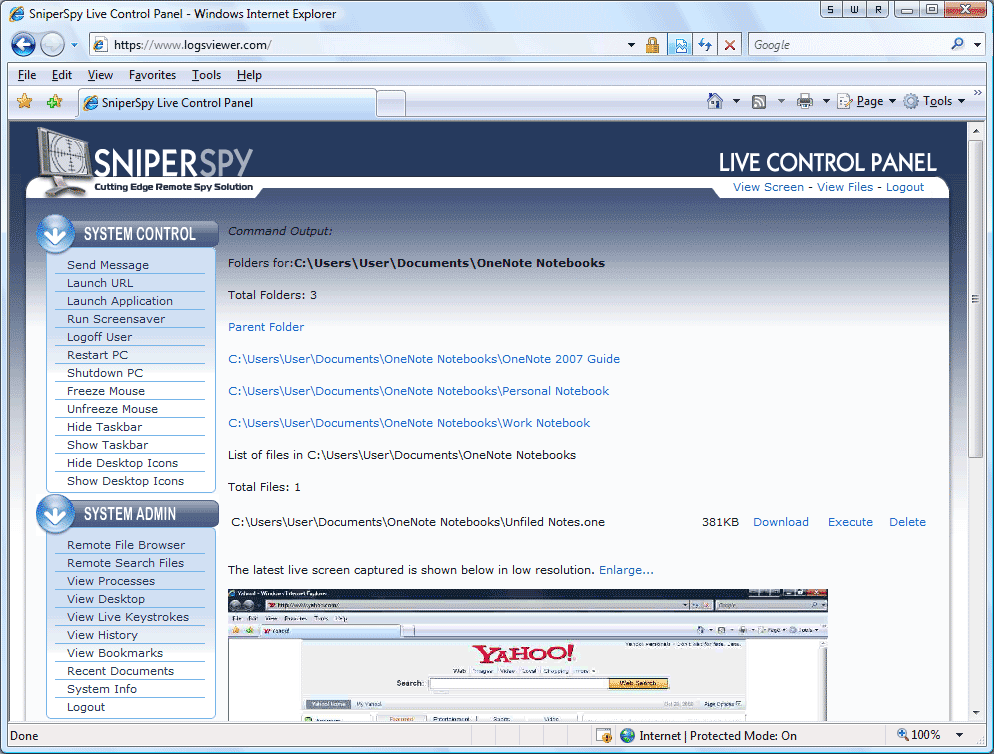Image resolution: width=994 pixels, height=754 pixels.
Task: Click the red Stop loading icon
Action: (x=730, y=45)
